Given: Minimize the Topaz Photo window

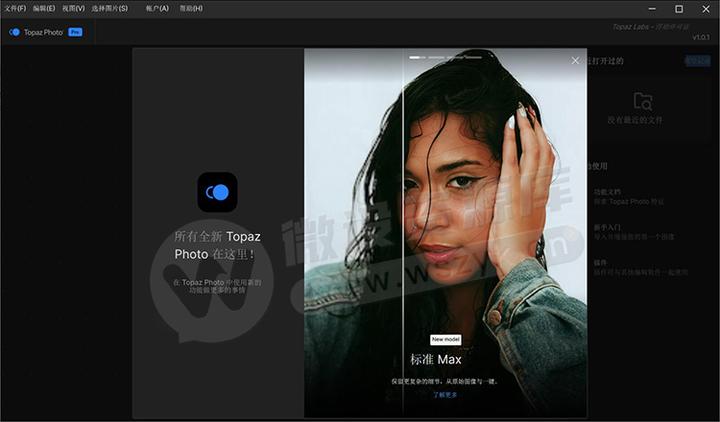Looking at the screenshot, I should pos(652,9).
